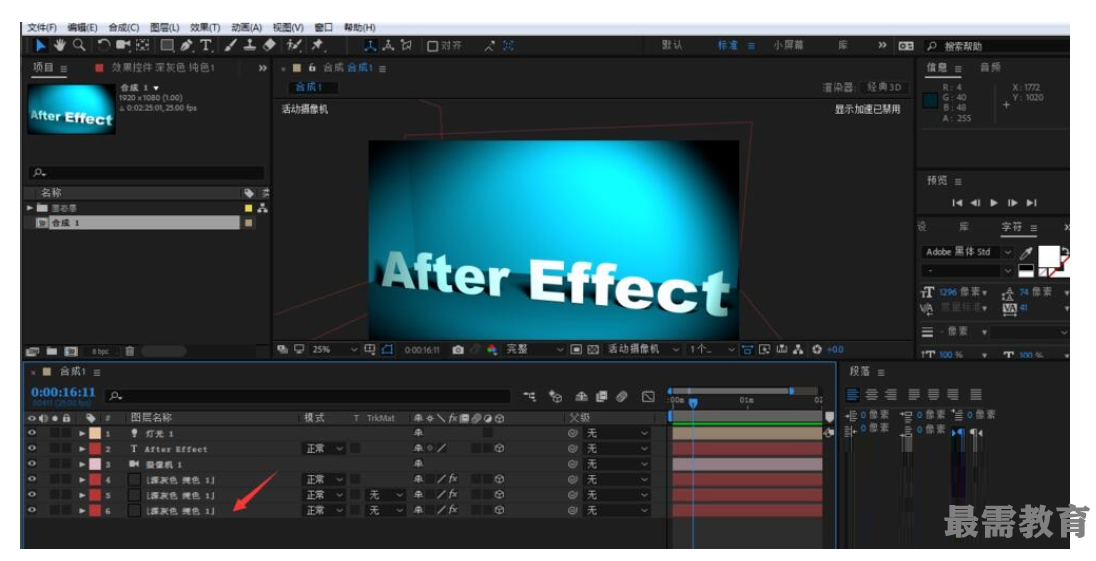Click the fill color swatch in Character panel
The width and height of the screenshot is (1096, 561).
pyautogui.click(x=1048, y=256)
